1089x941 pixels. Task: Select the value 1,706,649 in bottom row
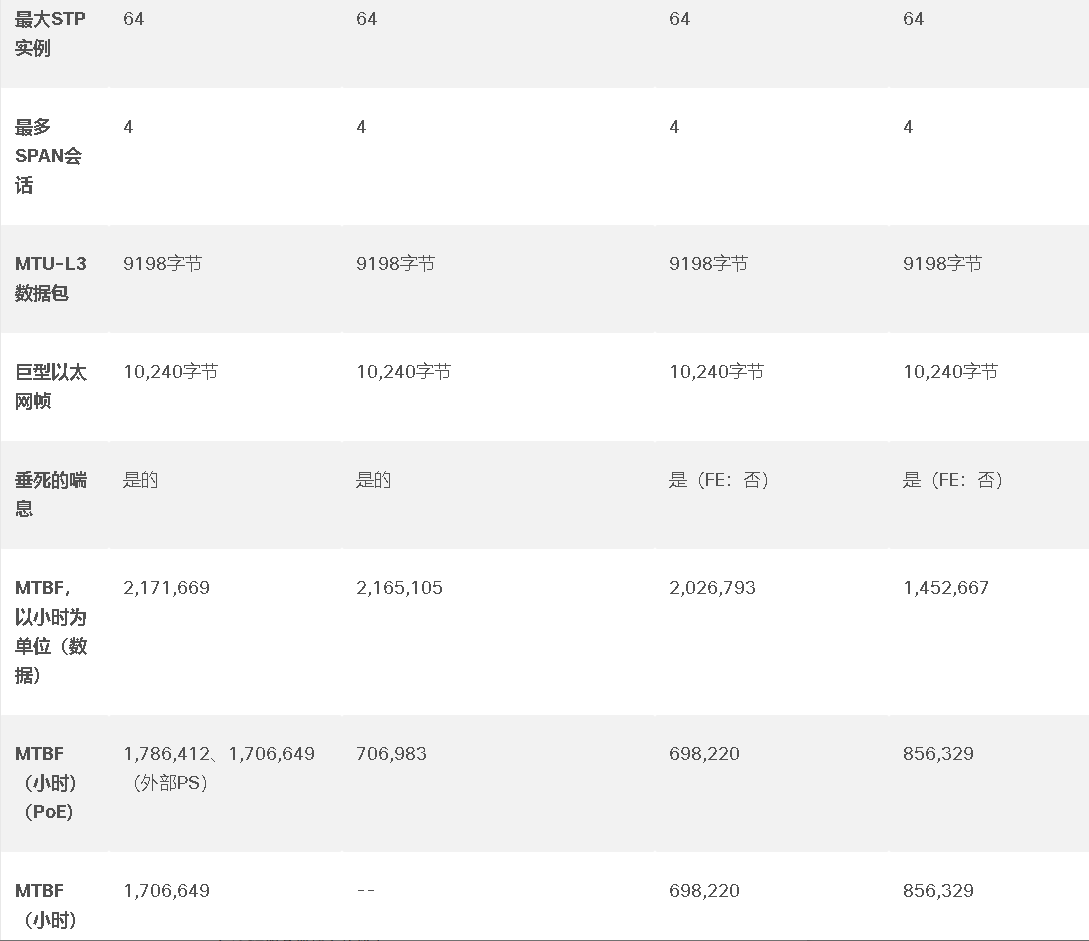[166, 890]
